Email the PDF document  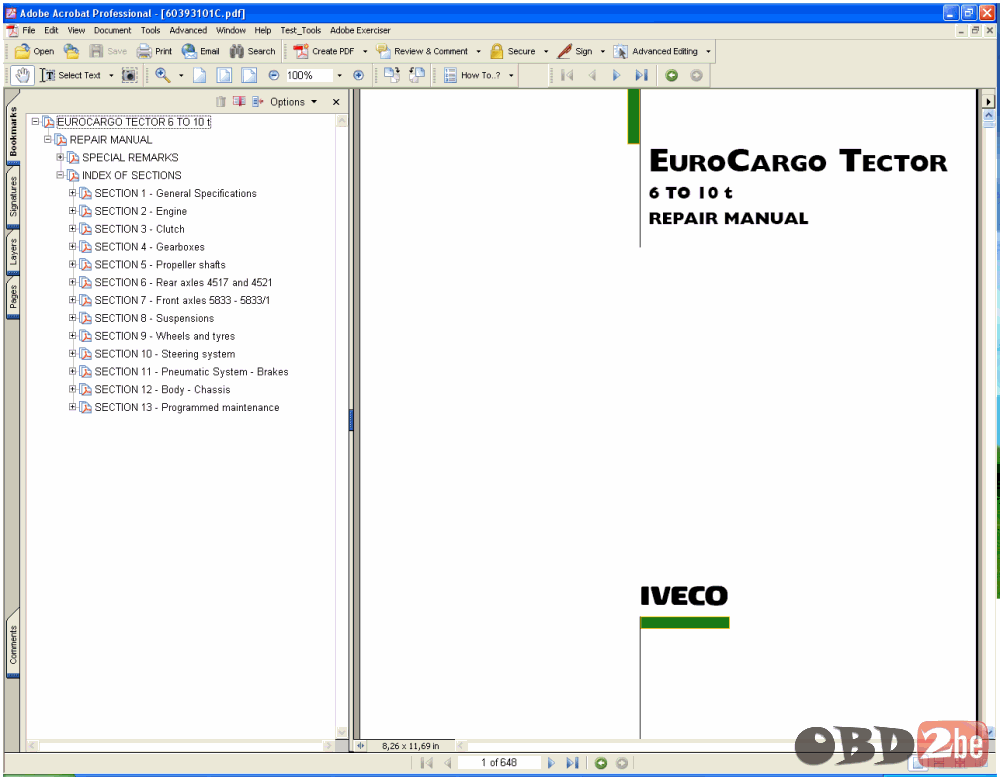point(200,51)
